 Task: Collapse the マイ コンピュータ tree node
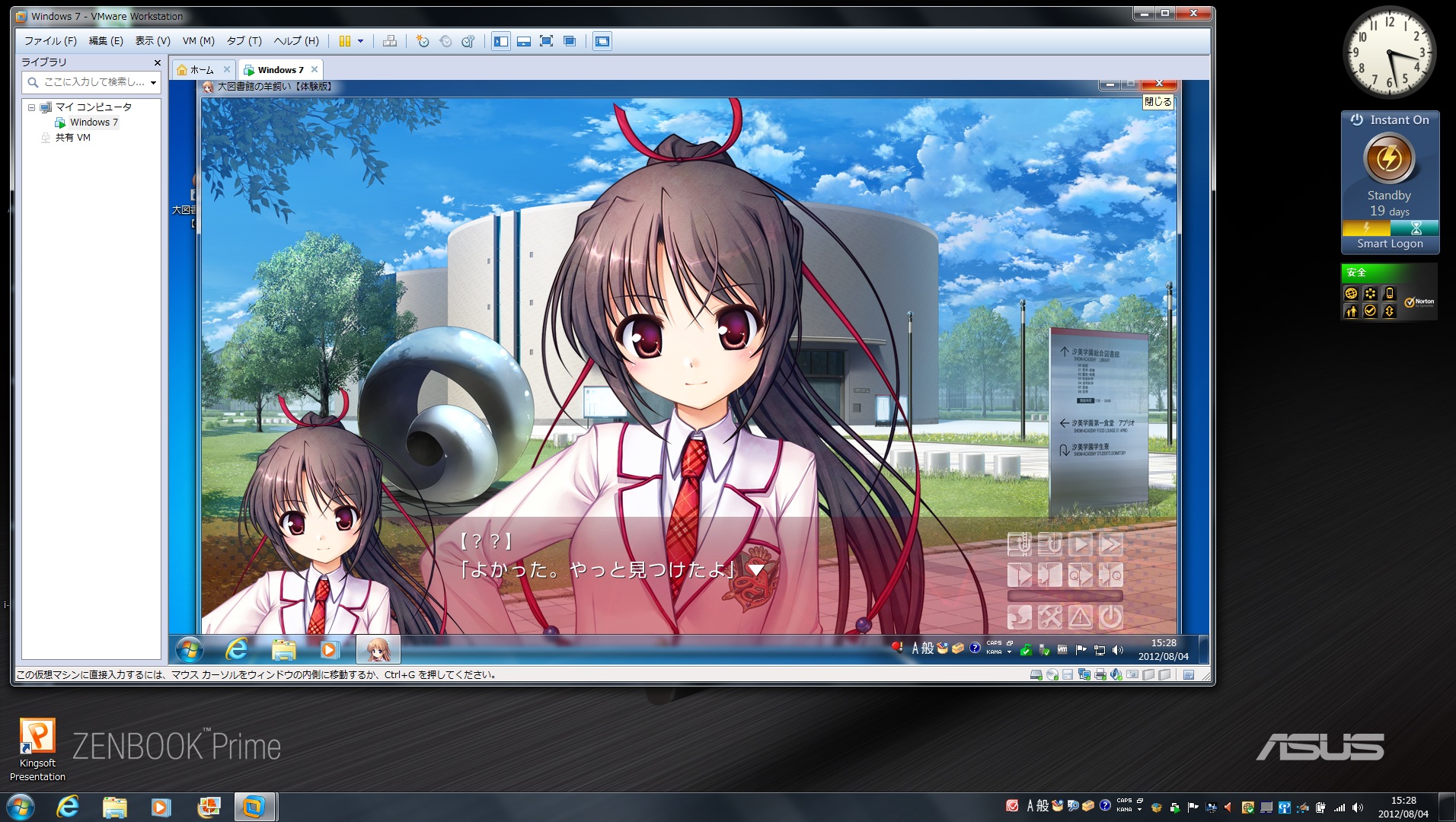pos(31,107)
